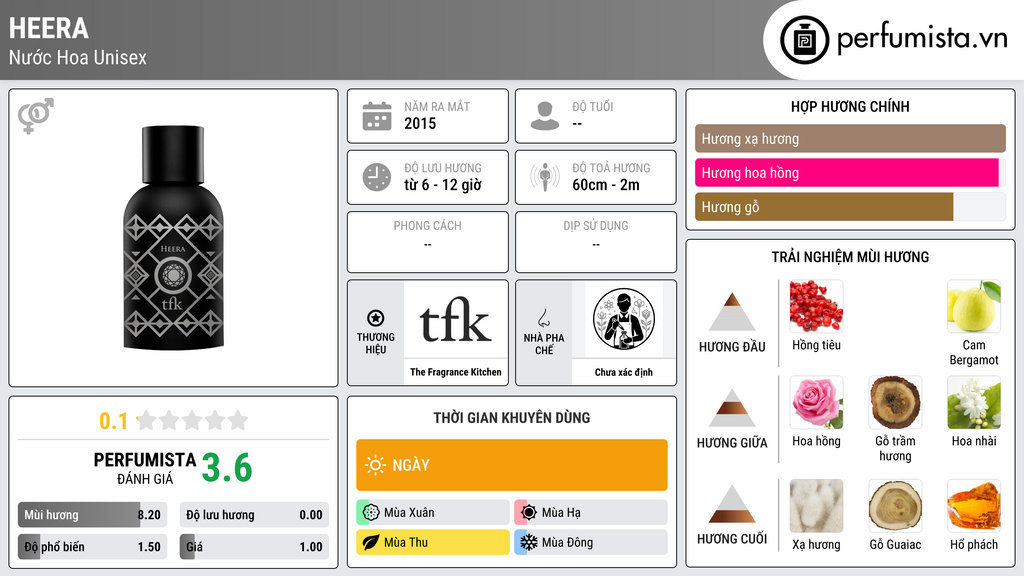
Task: Click the Hương xạ hương accord bar
Action: tap(850, 138)
